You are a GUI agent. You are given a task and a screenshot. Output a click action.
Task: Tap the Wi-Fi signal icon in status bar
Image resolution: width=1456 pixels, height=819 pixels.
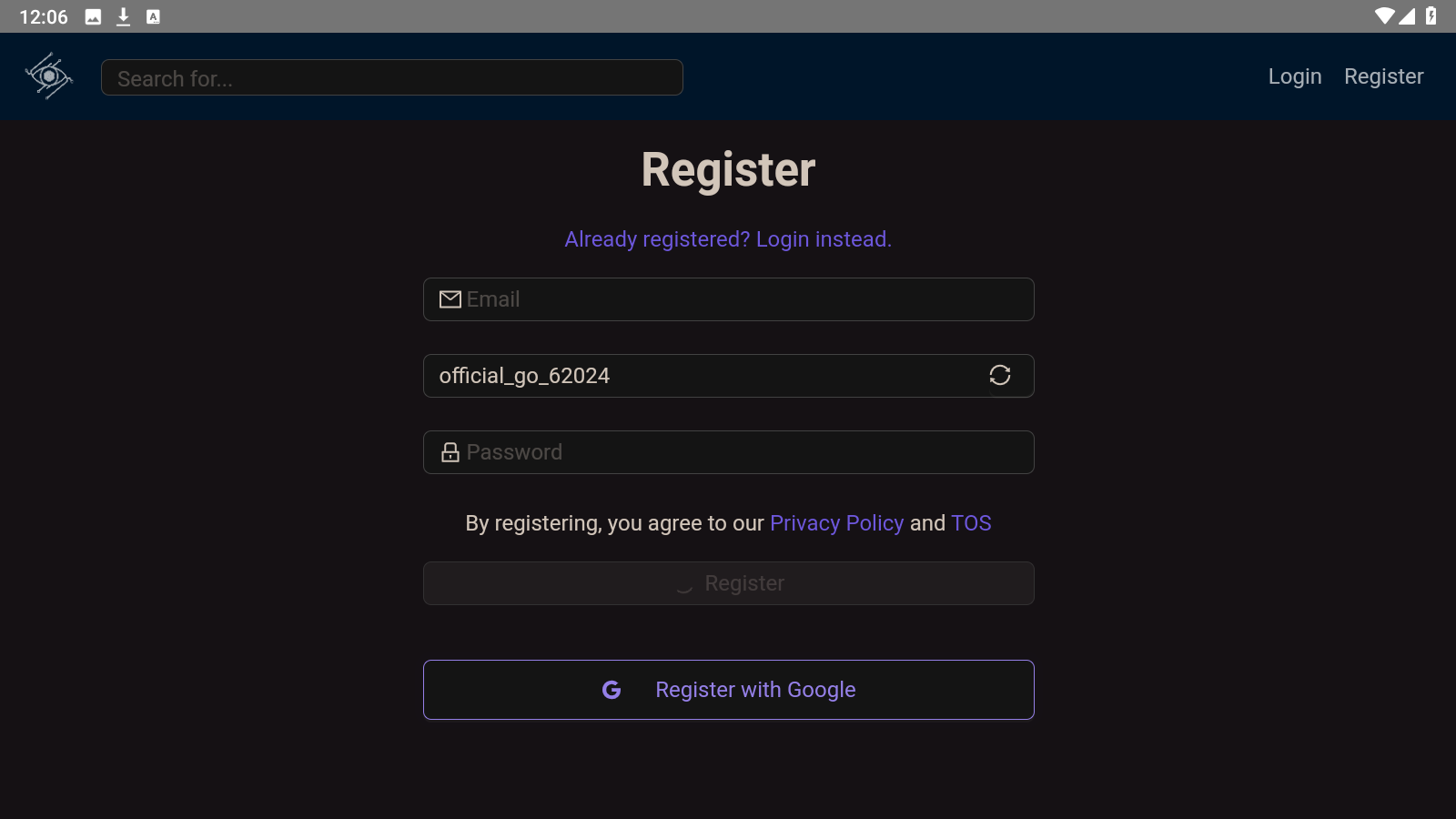[x=1384, y=16]
